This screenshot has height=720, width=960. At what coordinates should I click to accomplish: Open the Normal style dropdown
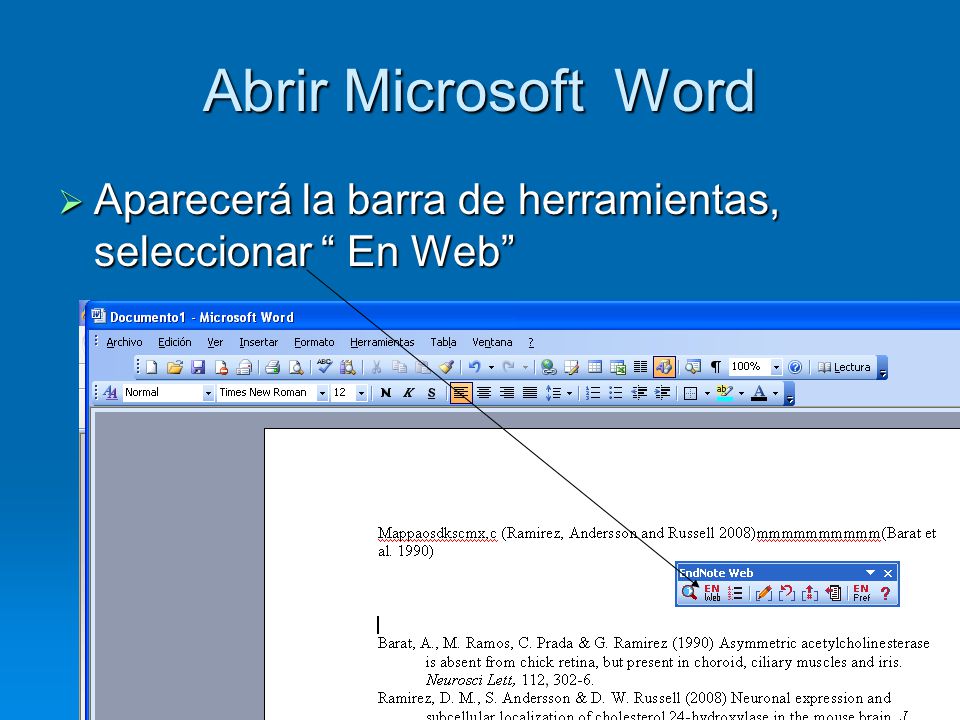point(208,393)
